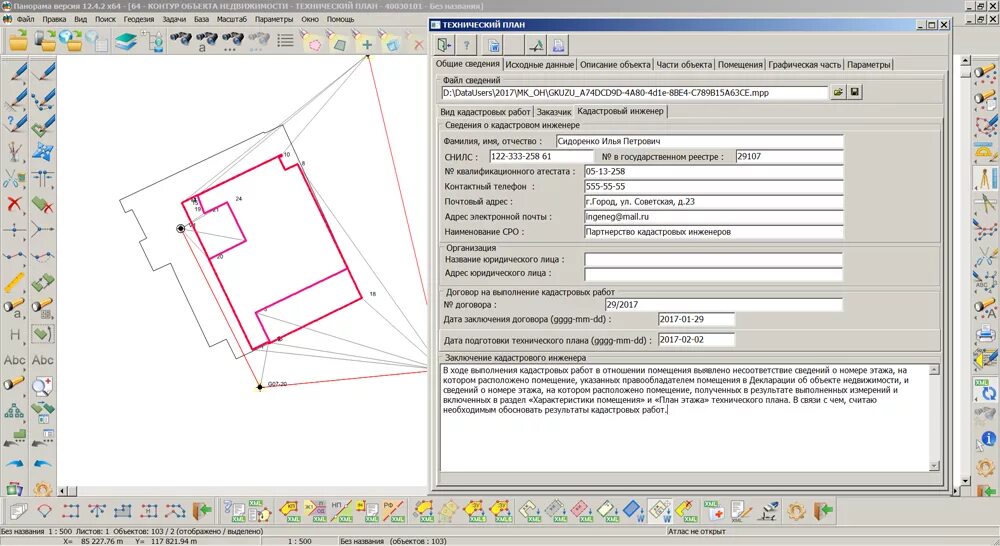The image size is (1000, 546).
Task: Open the browse file icon next to file path
Action: (838, 92)
